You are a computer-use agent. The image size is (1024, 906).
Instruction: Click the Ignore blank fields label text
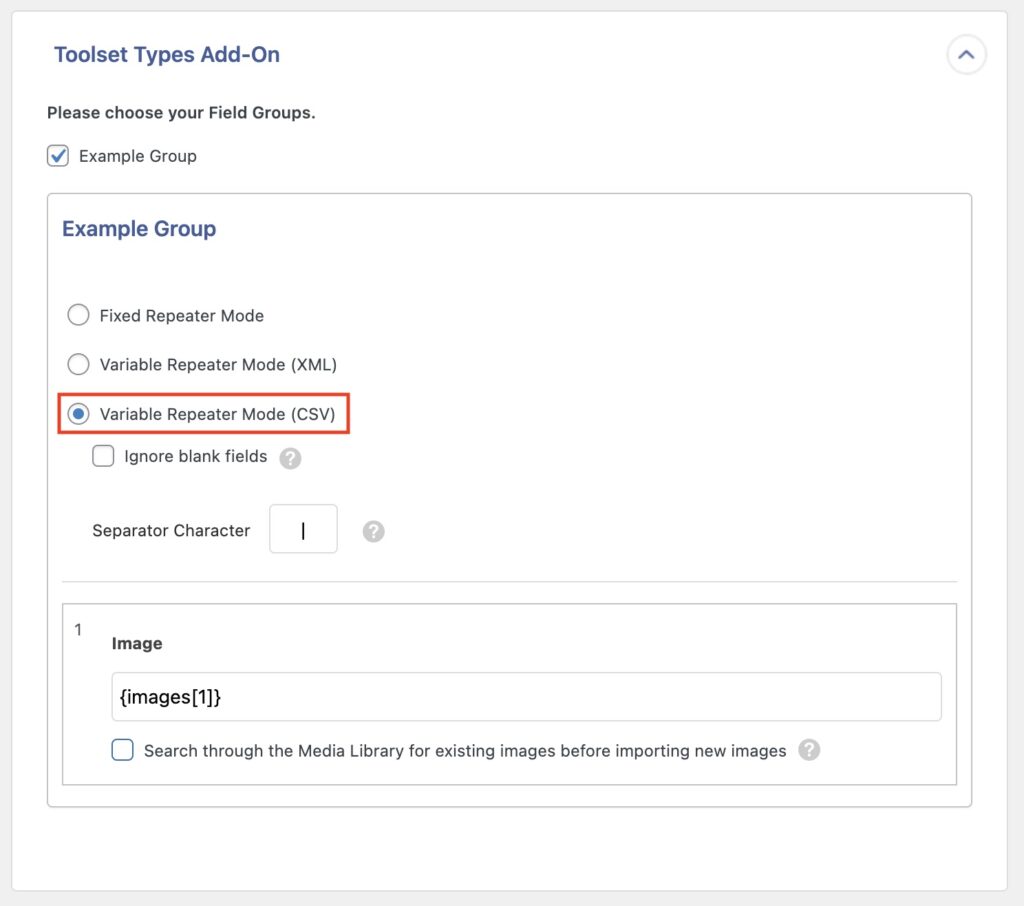tap(195, 456)
